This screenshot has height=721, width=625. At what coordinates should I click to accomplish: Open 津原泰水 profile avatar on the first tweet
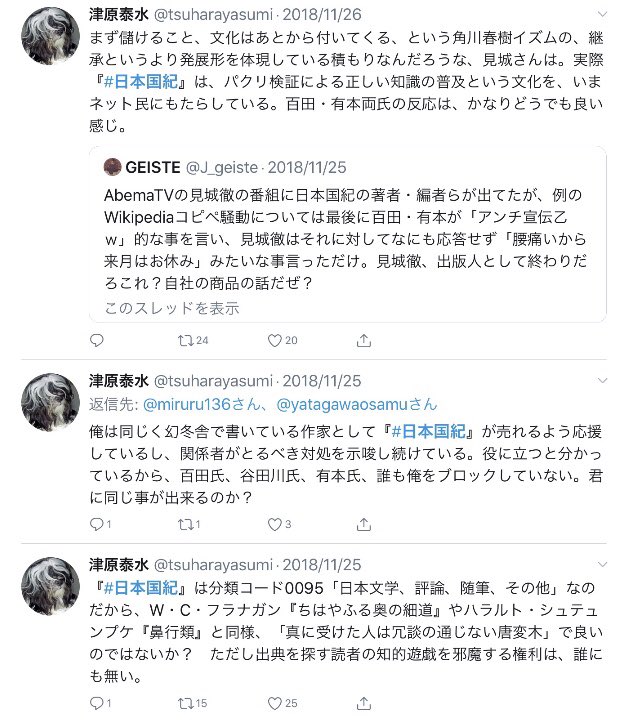point(51,36)
